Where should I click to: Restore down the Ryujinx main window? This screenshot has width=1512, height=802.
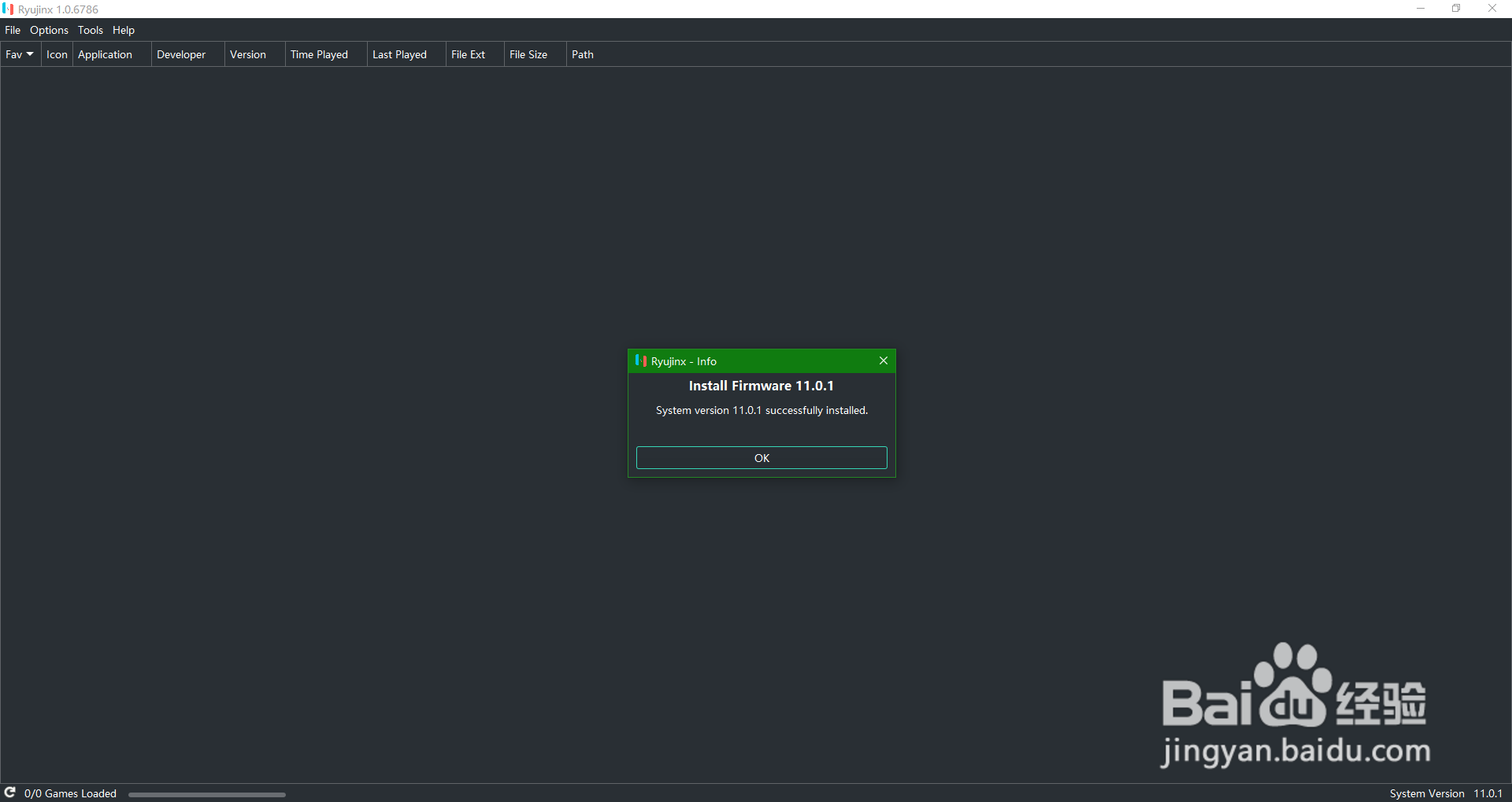[1456, 9]
